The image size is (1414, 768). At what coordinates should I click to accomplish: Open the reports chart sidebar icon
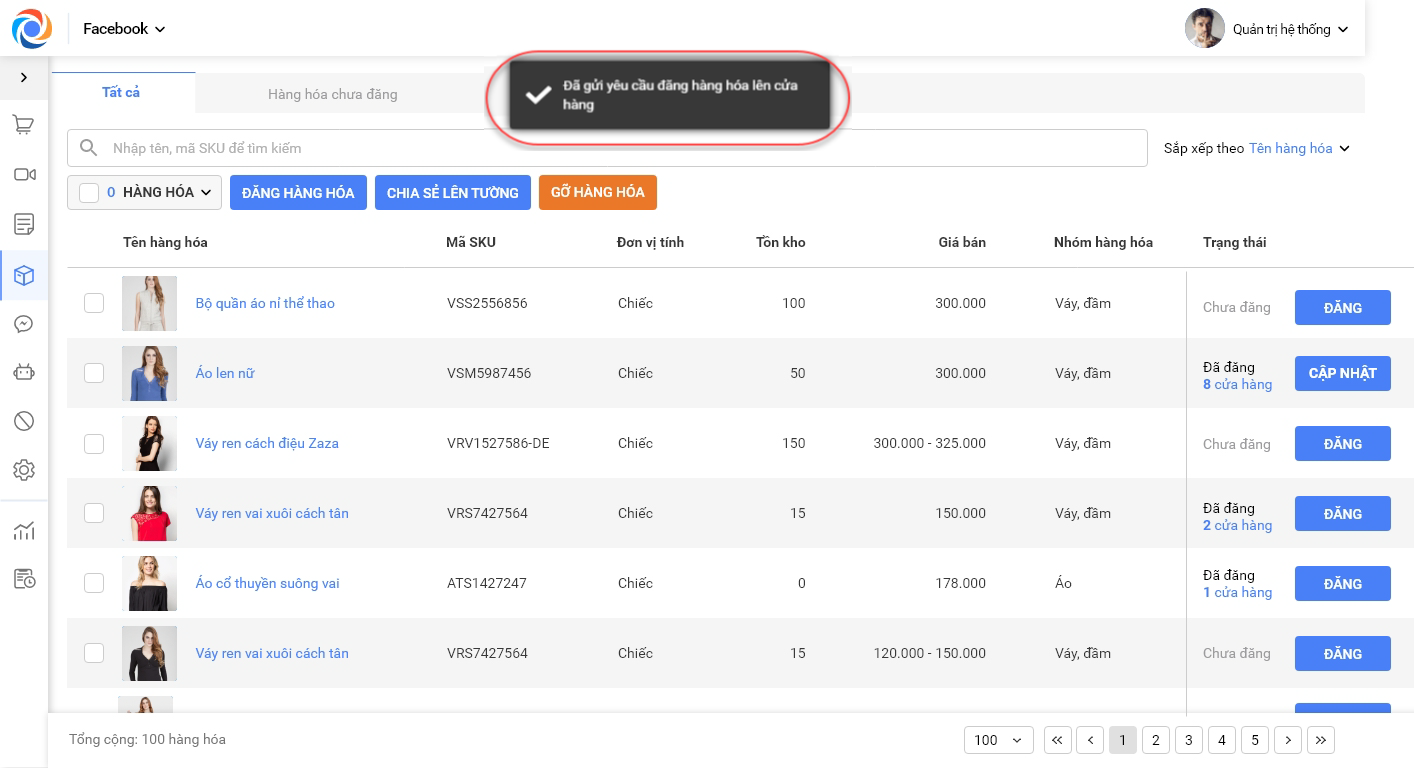coord(24,531)
